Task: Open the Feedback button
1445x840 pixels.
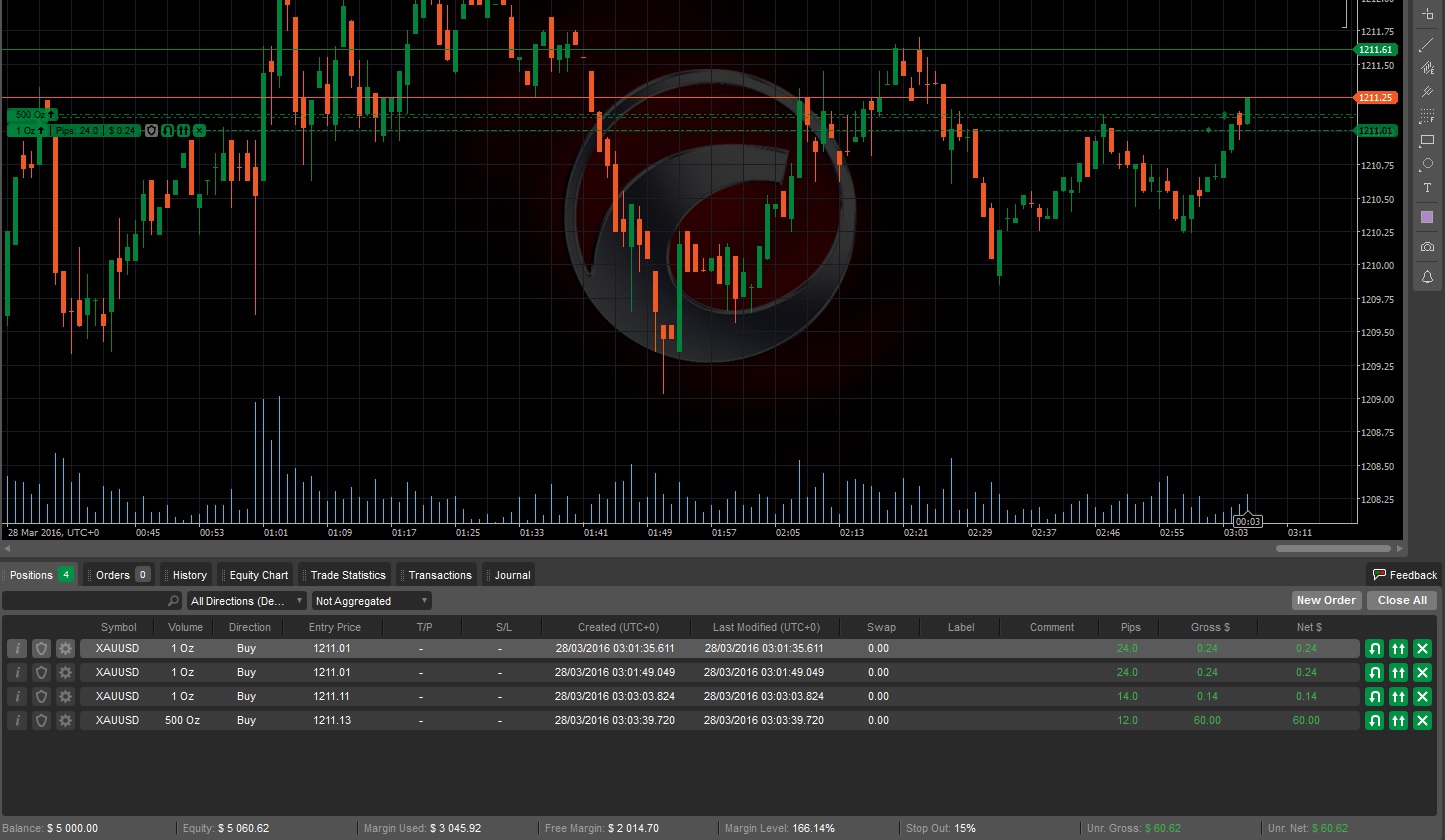Action: (x=1404, y=575)
